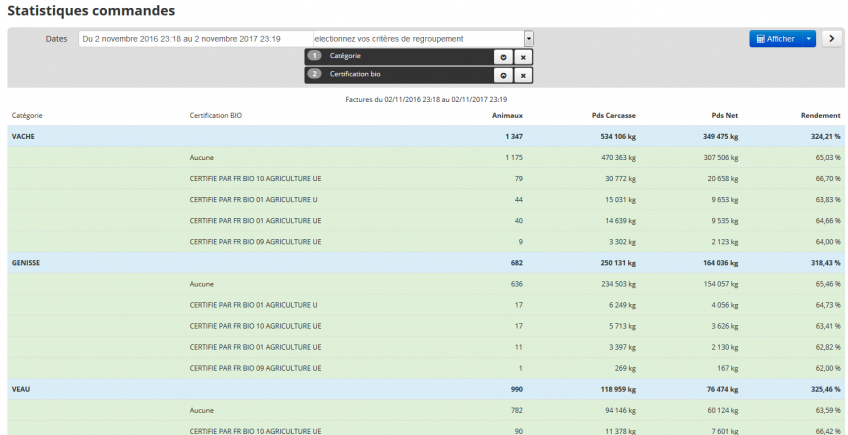Click the 2 123 kg net weight value

[x=725, y=242]
